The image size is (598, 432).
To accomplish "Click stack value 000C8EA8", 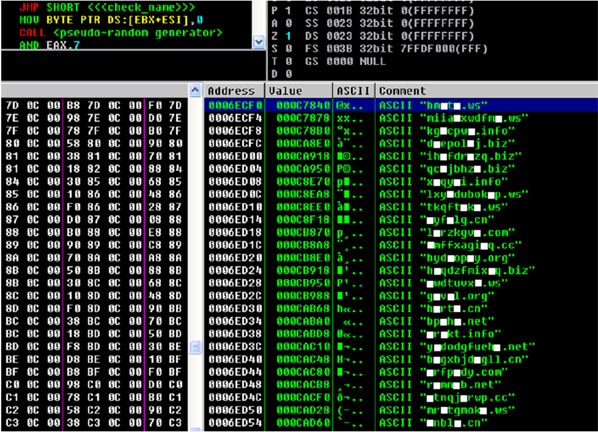I will 303,194.
